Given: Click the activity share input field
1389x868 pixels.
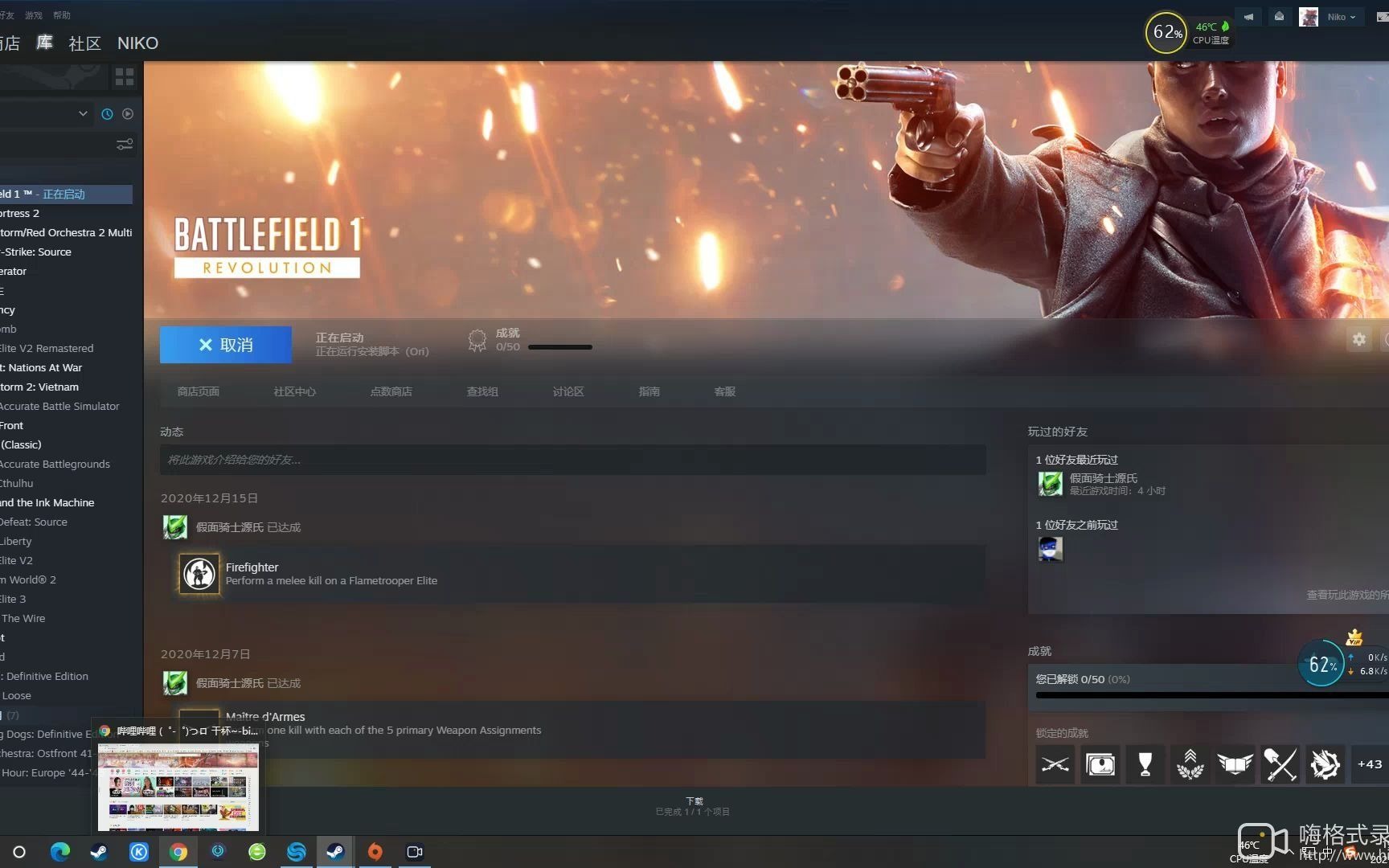Looking at the screenshot, I should coord(573,460).
